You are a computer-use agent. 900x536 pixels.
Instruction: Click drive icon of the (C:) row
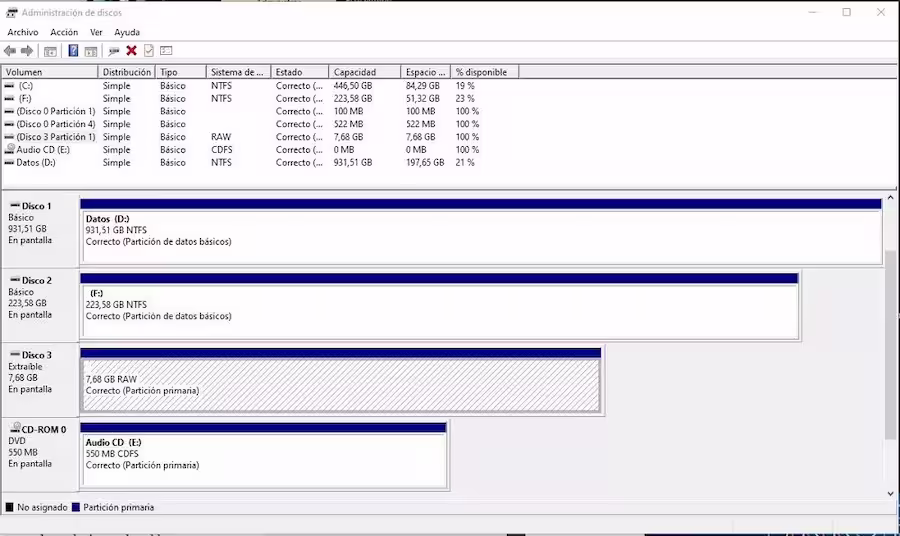pyautogui.click(x=9, y=86)
